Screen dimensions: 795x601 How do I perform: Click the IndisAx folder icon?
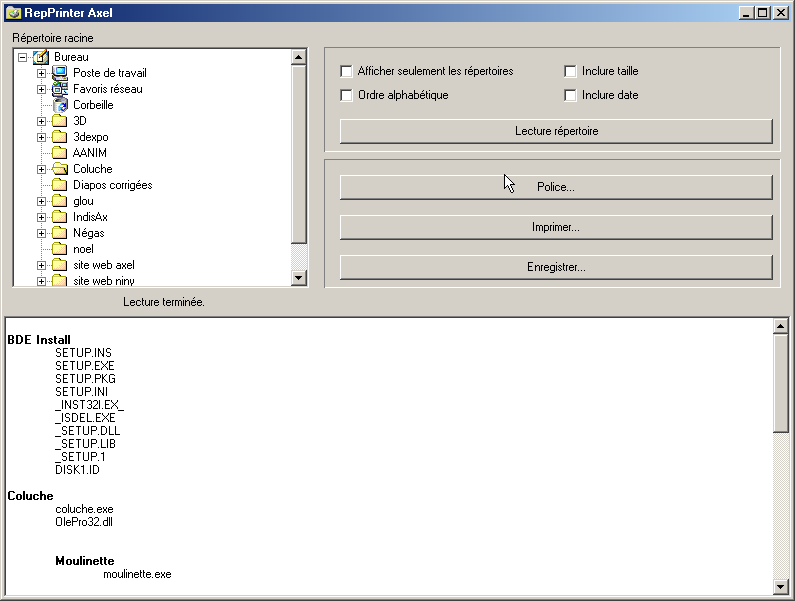coord(60,217)
